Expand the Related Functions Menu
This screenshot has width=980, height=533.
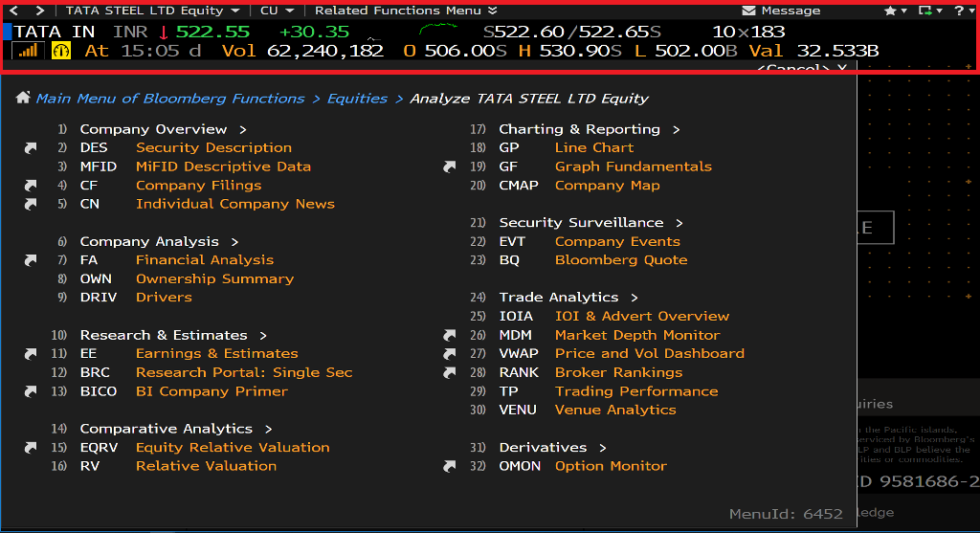(x=404, y=11)
